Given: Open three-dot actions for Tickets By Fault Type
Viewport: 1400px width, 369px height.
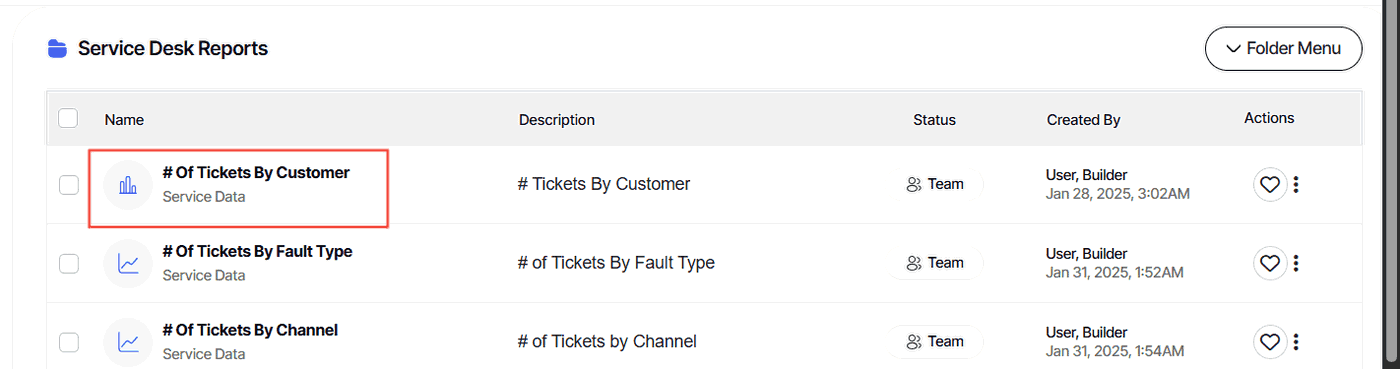Looking at the screenshot, I should click(1296, 263).
